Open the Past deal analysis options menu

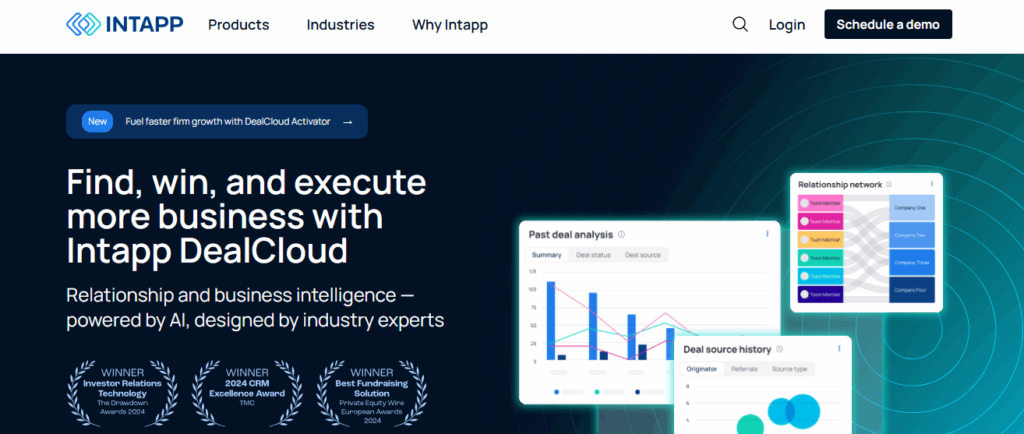pyautogui.click(x=767, y=234)
